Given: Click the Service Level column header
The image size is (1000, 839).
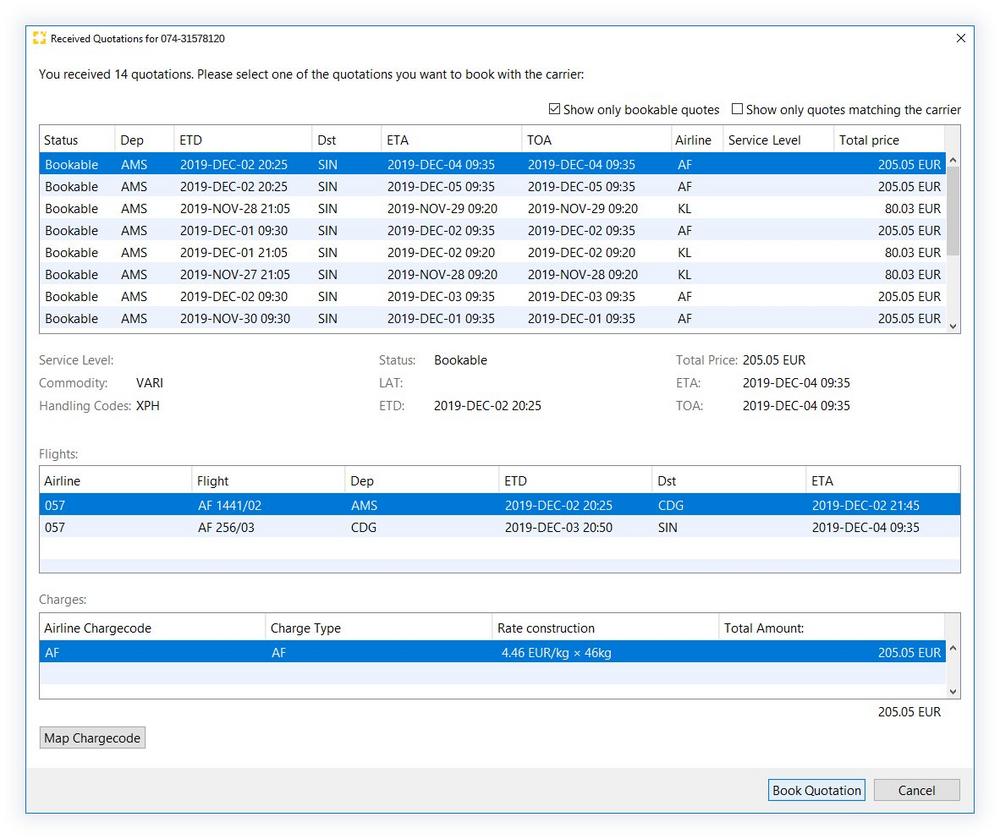Looking at the screenshot, I should 765,140.
